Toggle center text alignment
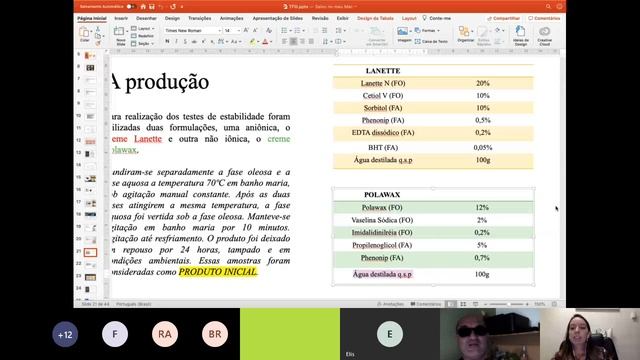The width and height of the screenshot is (640, 360). (293, 41)
